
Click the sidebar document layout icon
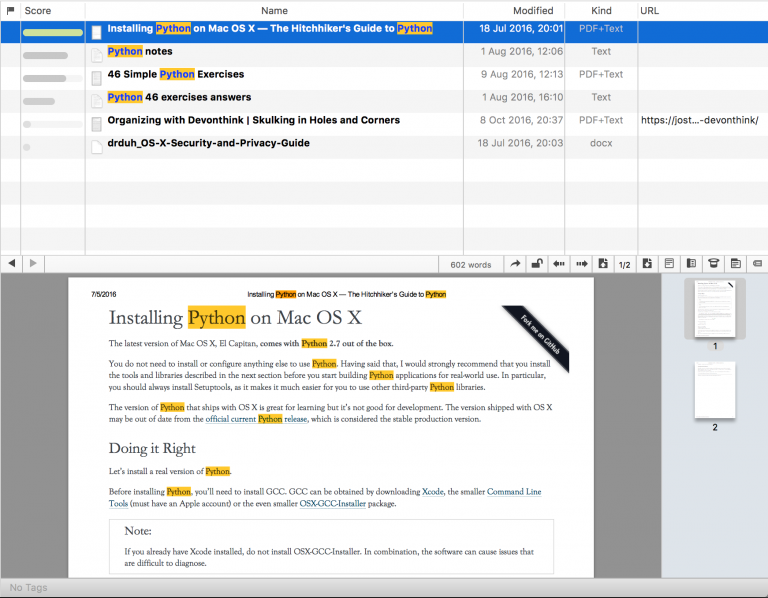[x=691, y=264]
